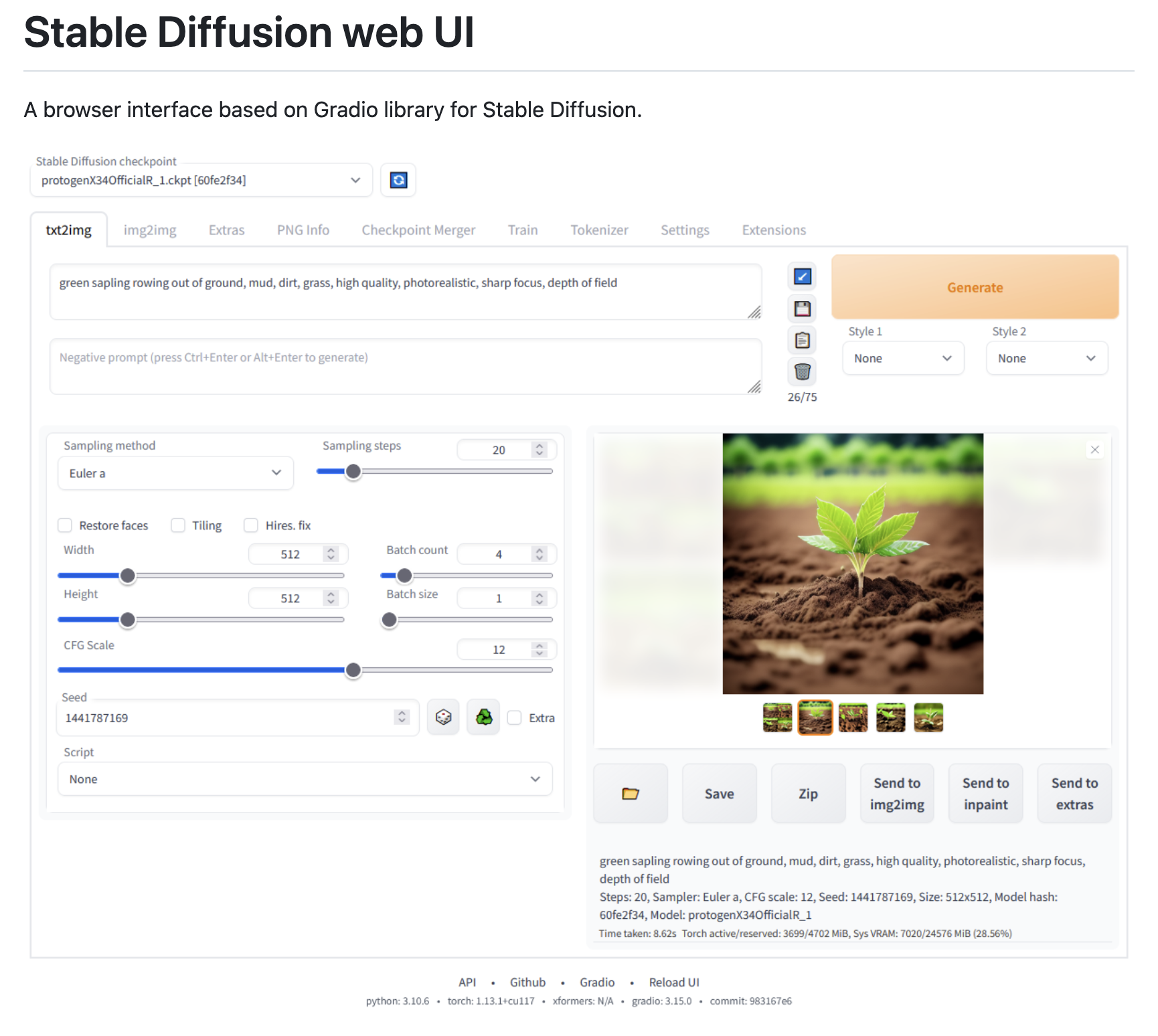Image resolution: width=1158 pixels, height=1036 pixels.
Task: Switch to the img2img tab
Action: point(150,230)
